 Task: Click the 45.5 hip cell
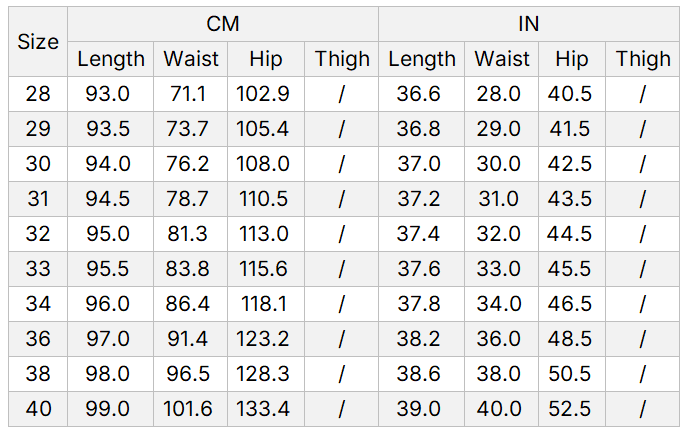tap(571, 269)
